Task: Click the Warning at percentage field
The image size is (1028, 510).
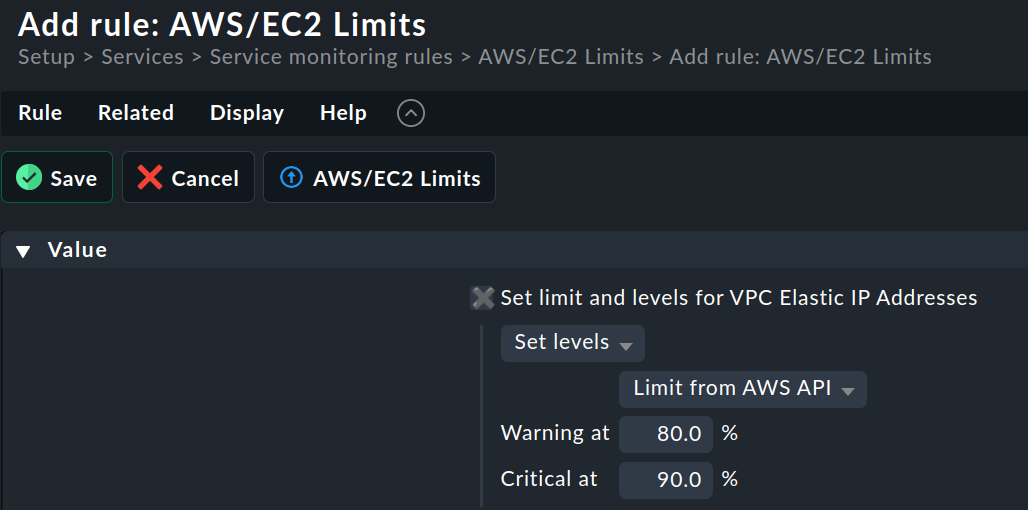Action: (666, 434)
